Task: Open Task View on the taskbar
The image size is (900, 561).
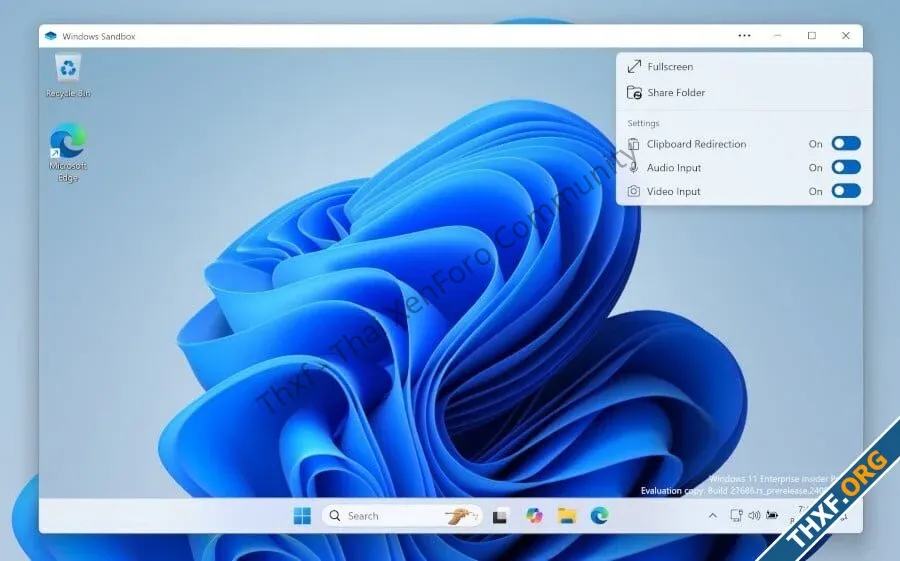Action: pyautogui.click(x=500, y=516)
